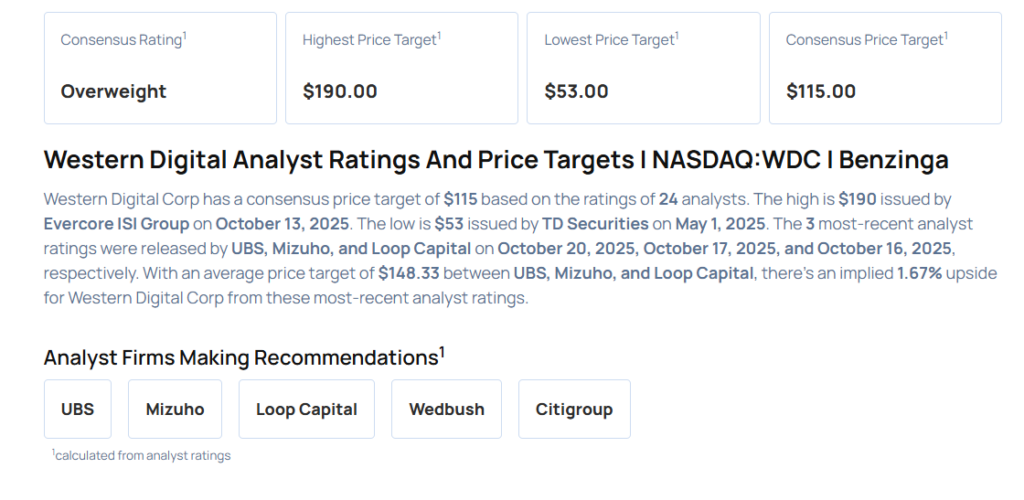Viewport: 1024px width, 500px height.
Task: Select the $53.00 lowest target value
Action: (x=576, y=91)
